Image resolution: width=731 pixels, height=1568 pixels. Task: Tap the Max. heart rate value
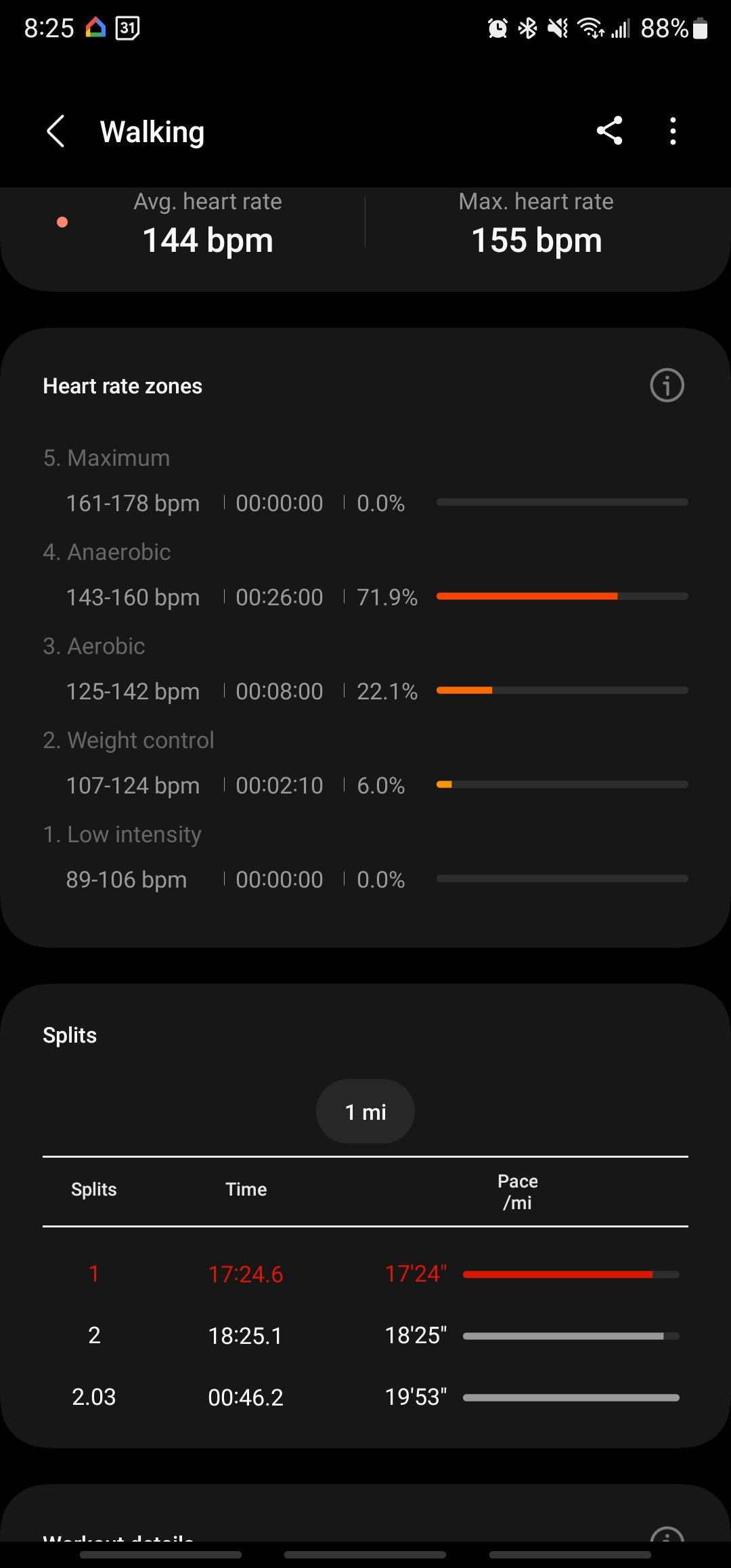click(537, 240)
